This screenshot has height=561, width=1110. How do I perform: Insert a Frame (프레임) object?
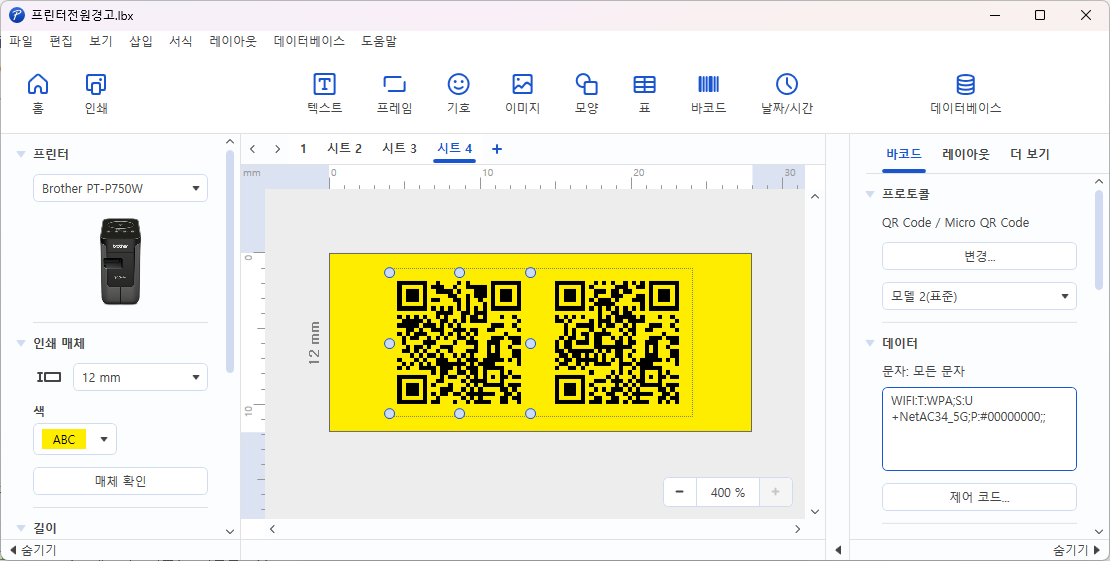point(394,94)
